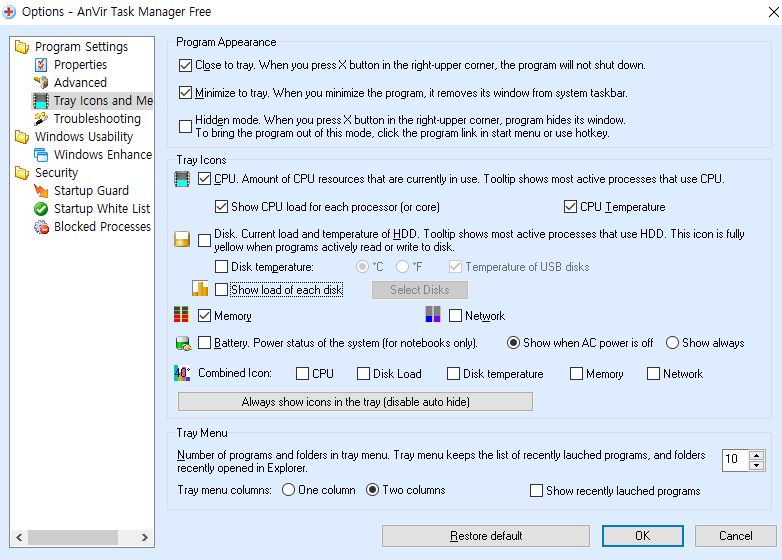Click Always show icons in the tray button
782x560 pixels.
(x=355, y=402)
